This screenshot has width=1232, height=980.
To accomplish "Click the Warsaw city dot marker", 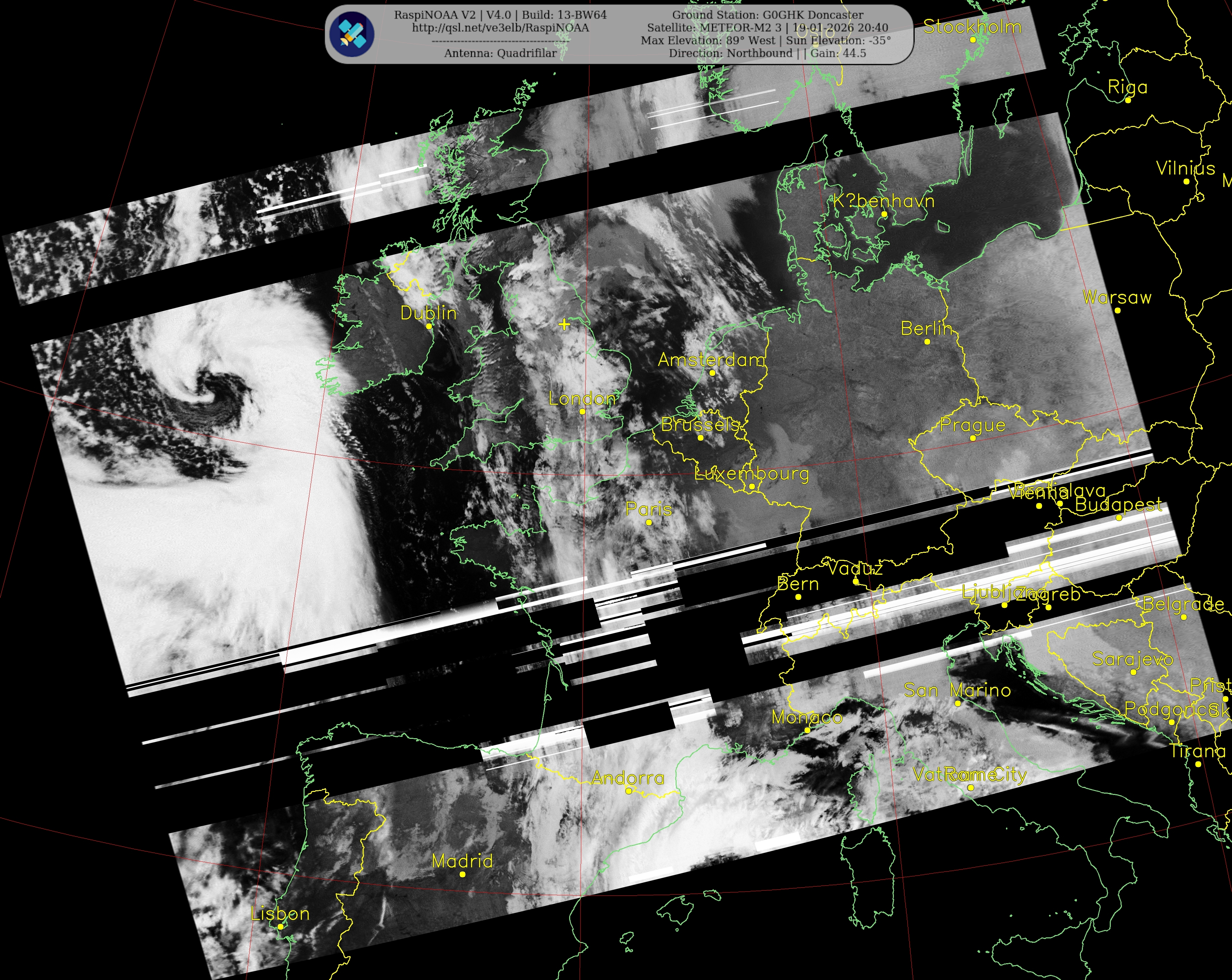I will tap(1118, 311).
